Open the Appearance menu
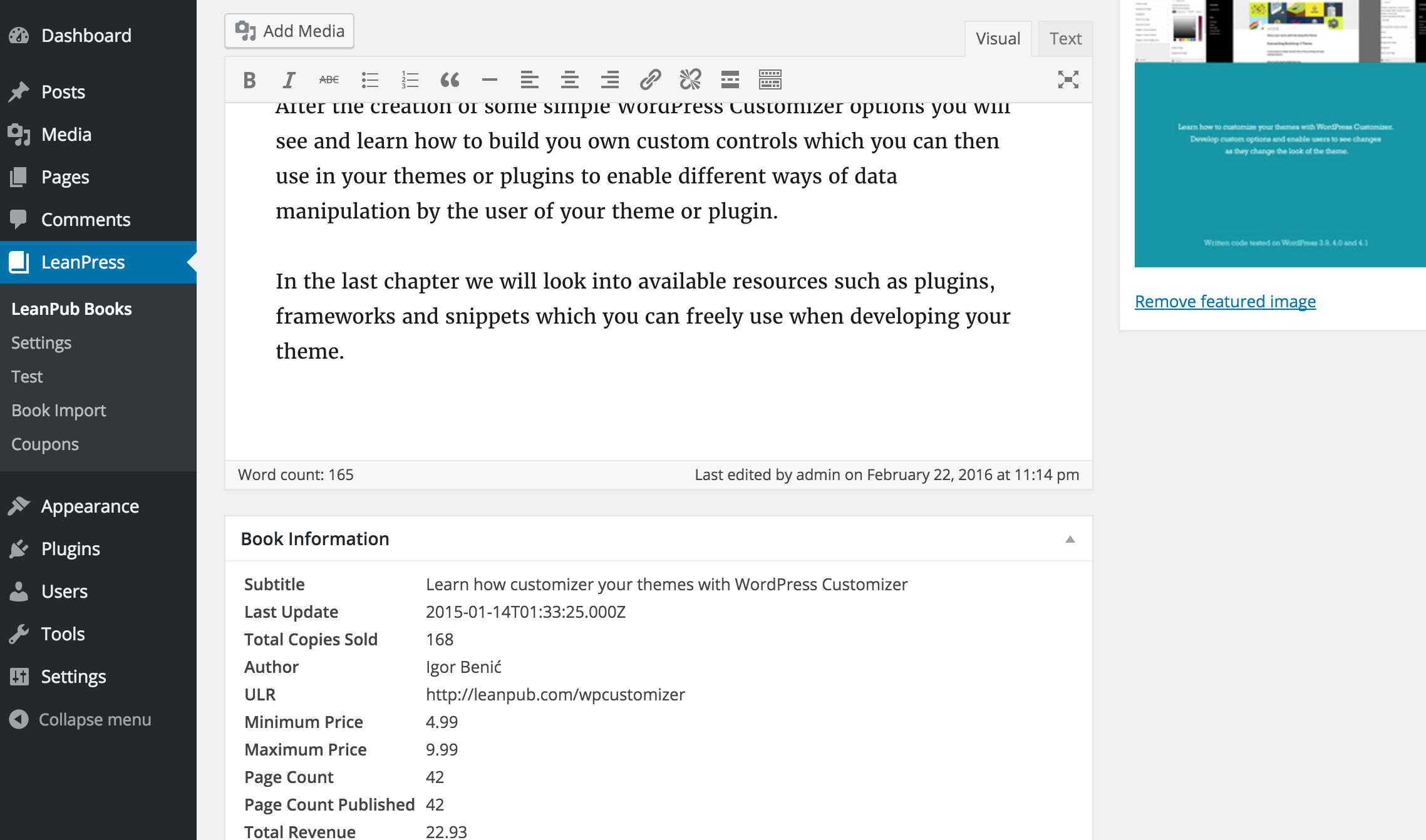The image size is (1426, 840). pyautogui.click(x=98, y=506)
